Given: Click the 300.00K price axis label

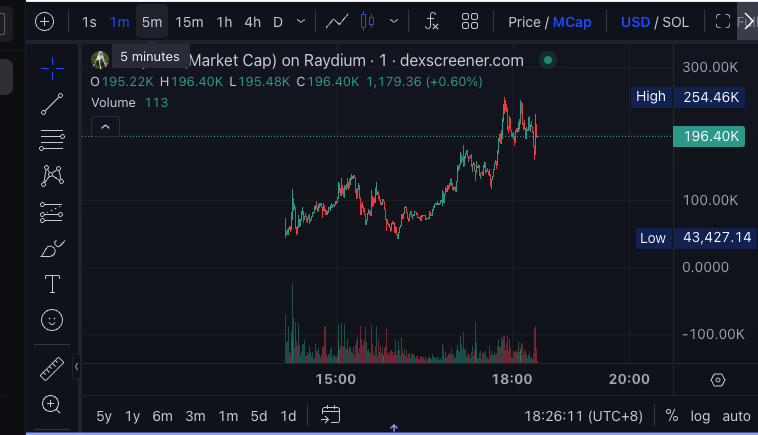Looking at the screenshot, I should 710,67.
